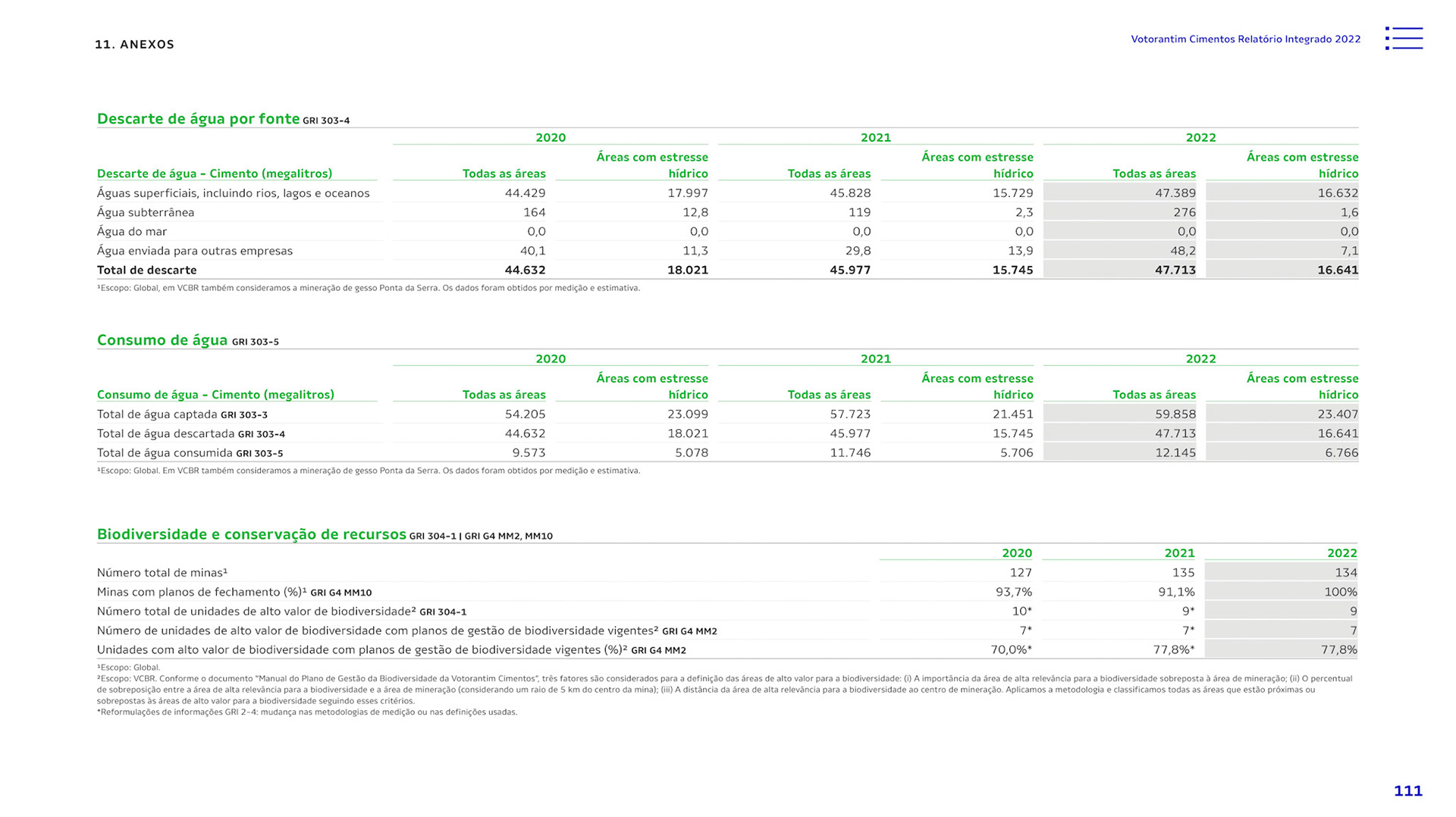Click the 2022 header in biodiversity table
This screenshot has width=1456, height=817.
click(x=1342, y=553)
